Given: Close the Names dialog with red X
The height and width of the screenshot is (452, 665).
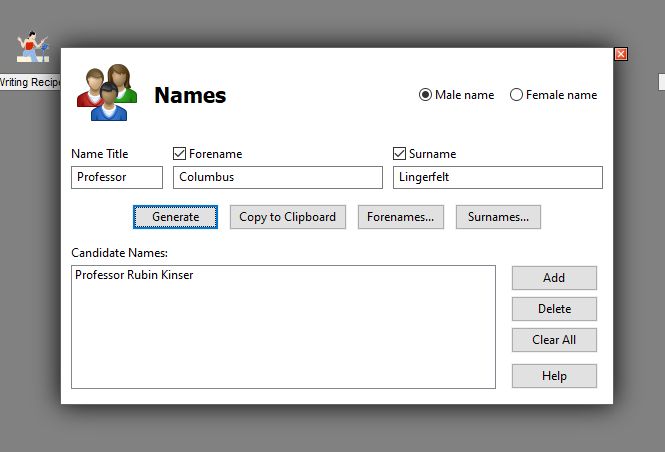Looking at the screenshot, I should (x=621, y=54).
